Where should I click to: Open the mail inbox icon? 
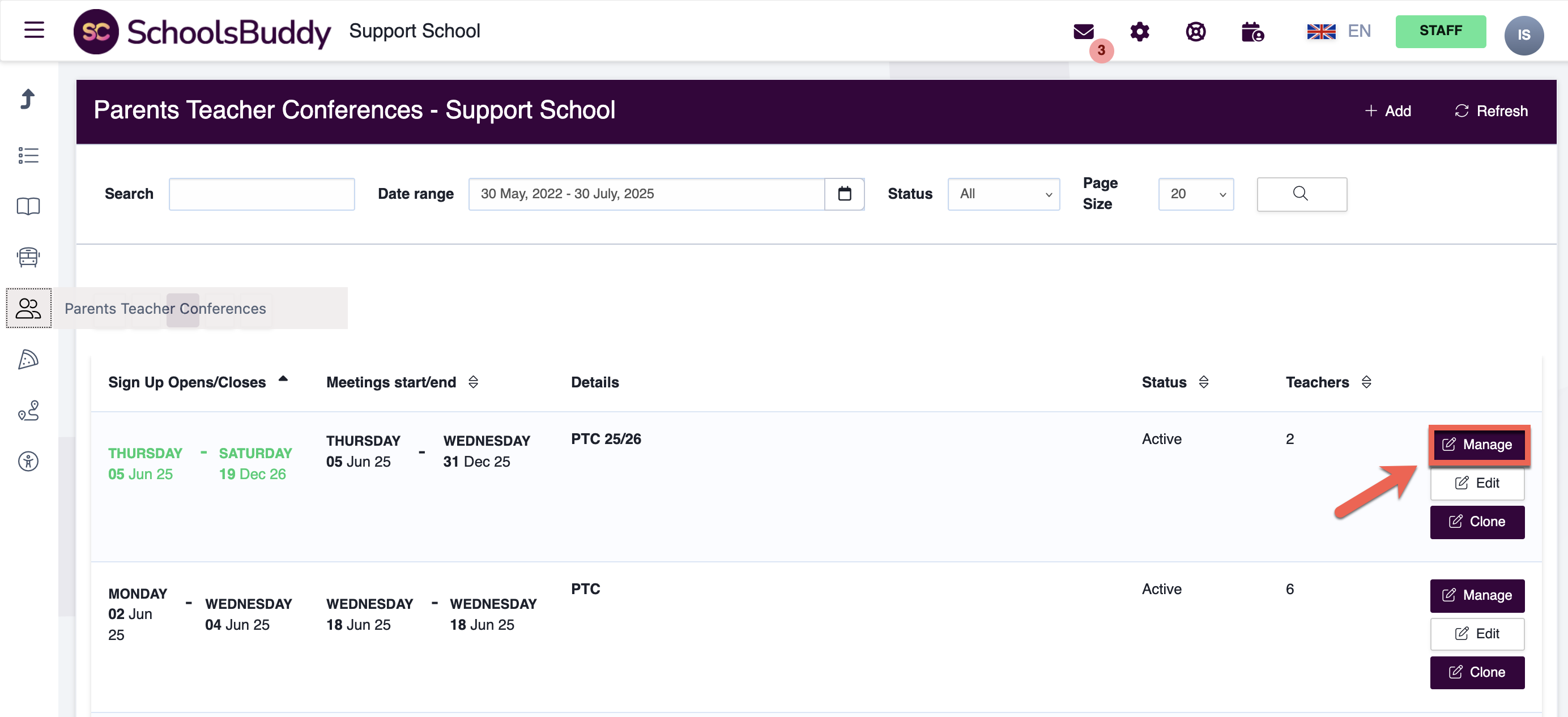[x=1084, y=31]
